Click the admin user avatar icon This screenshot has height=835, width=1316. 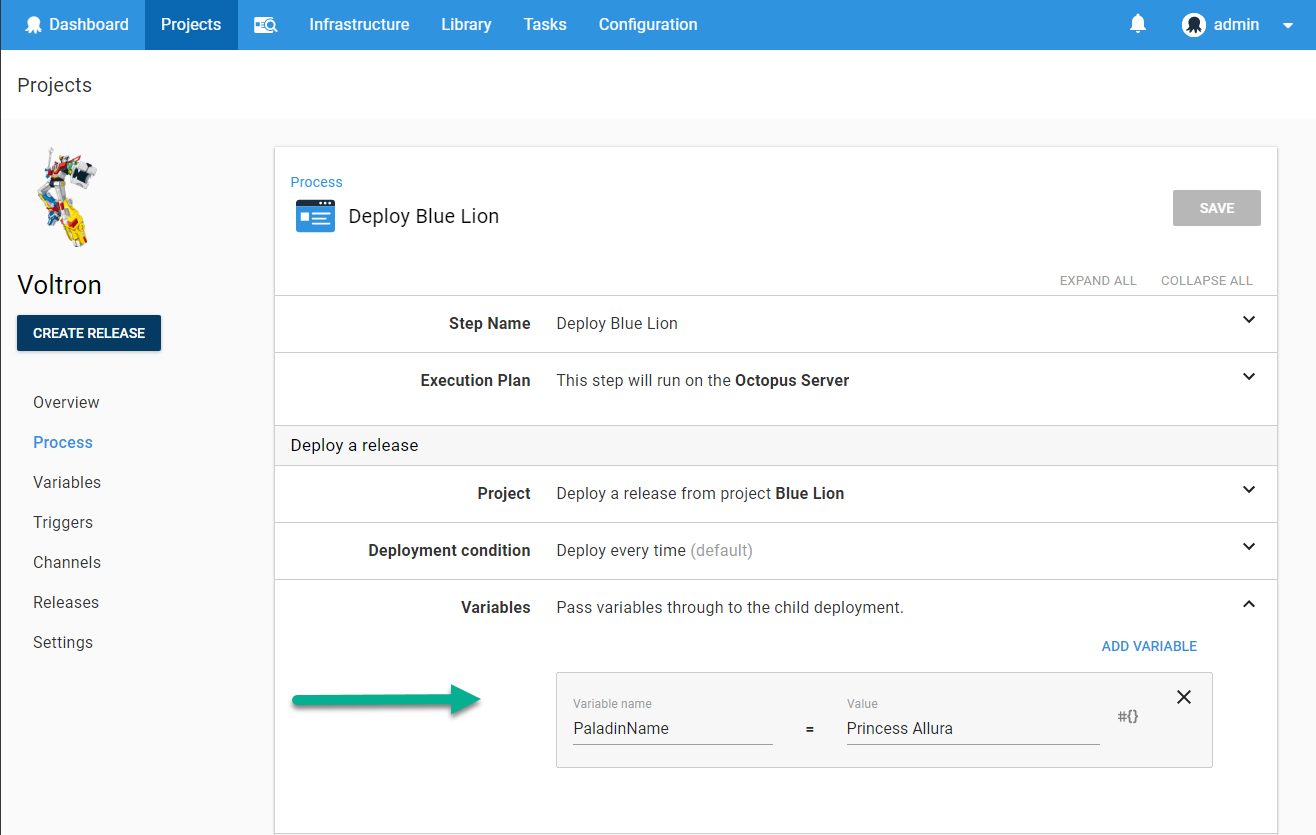tap(1193, 24)
